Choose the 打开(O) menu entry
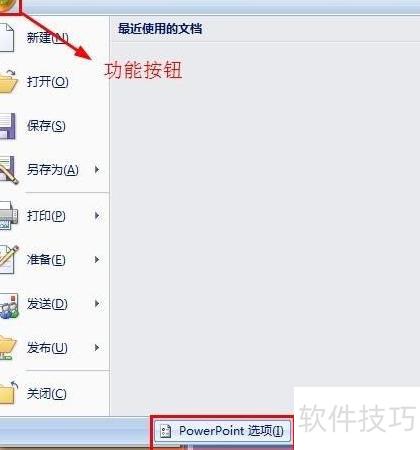The image size is (420, 450). (x=48, y=81)
